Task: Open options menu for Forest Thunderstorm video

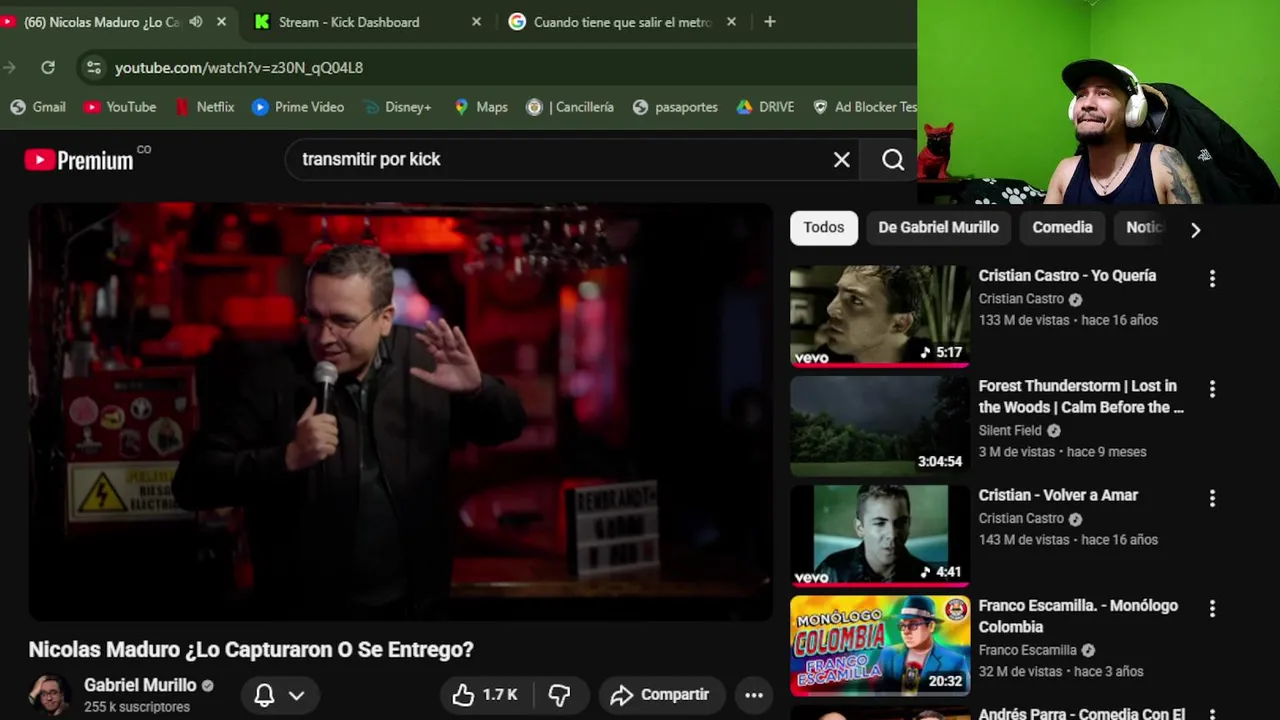Action: pos(1212,389)
